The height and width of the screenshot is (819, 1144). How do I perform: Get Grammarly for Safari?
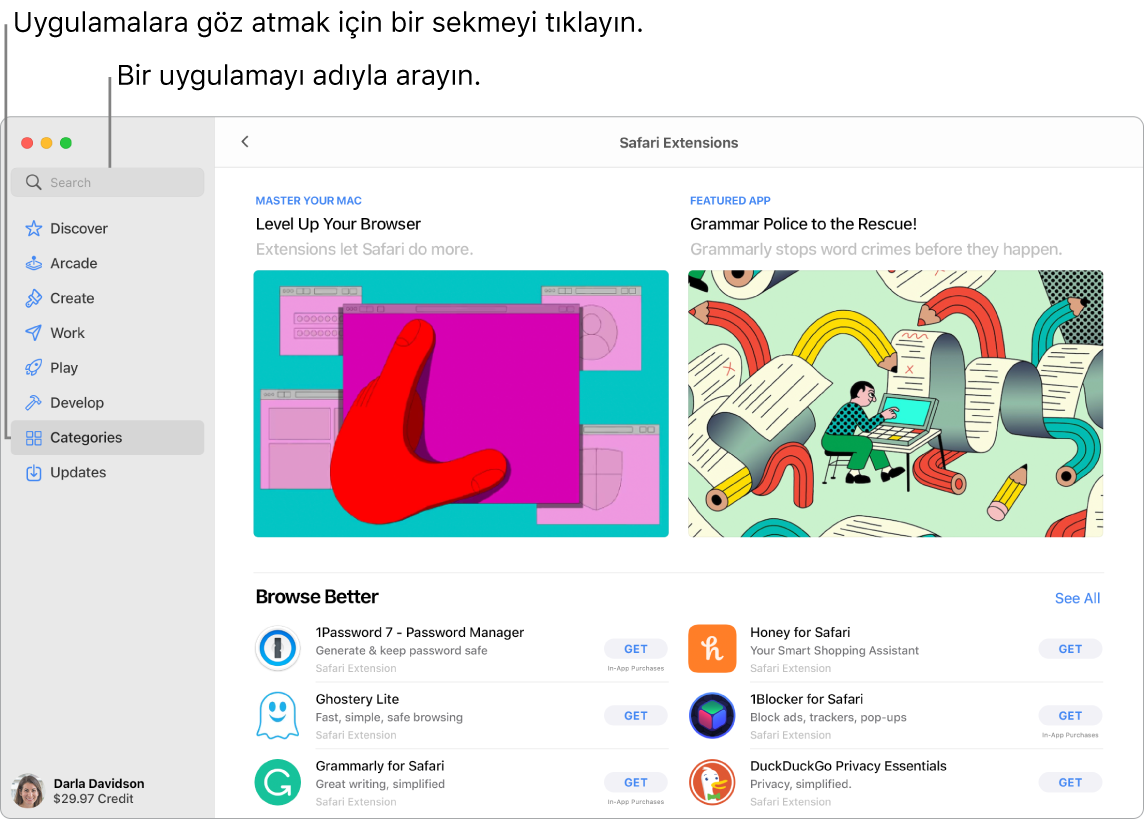635,783
